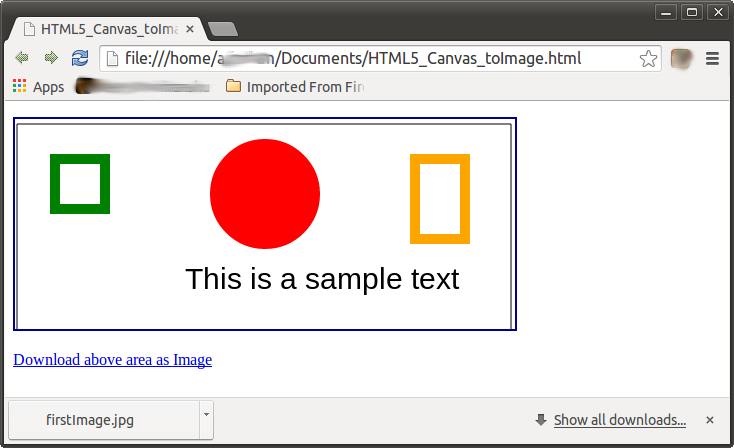Click the red circle on canvas

[x=265, y=194]
